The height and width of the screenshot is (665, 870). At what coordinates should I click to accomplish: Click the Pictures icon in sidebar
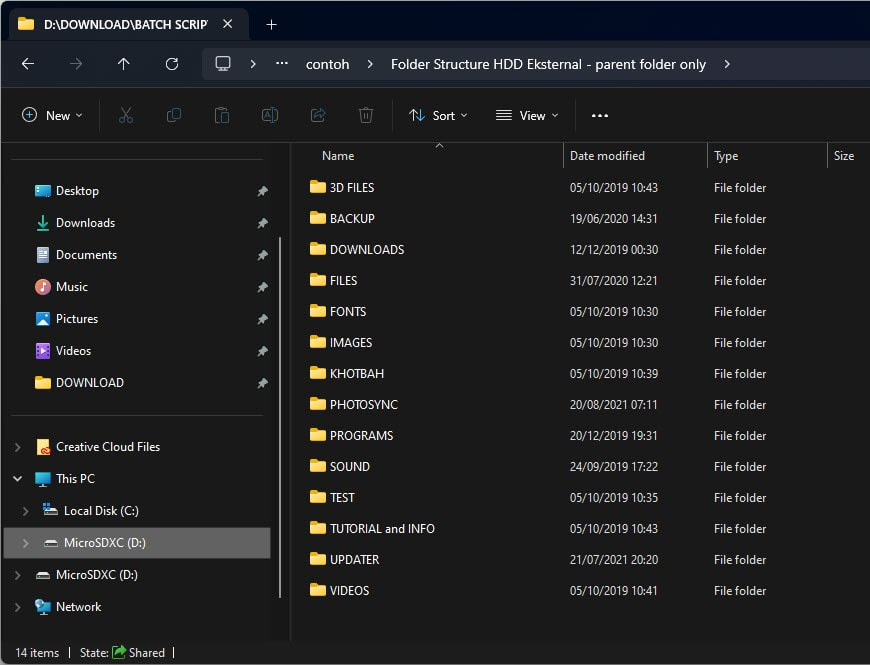pos(43,319)
